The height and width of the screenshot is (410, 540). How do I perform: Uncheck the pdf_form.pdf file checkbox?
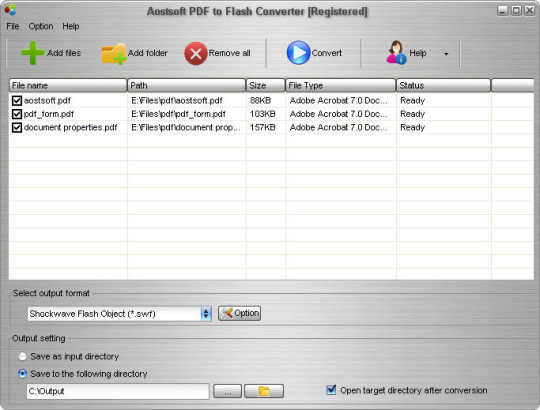click(x=17, y=114)
